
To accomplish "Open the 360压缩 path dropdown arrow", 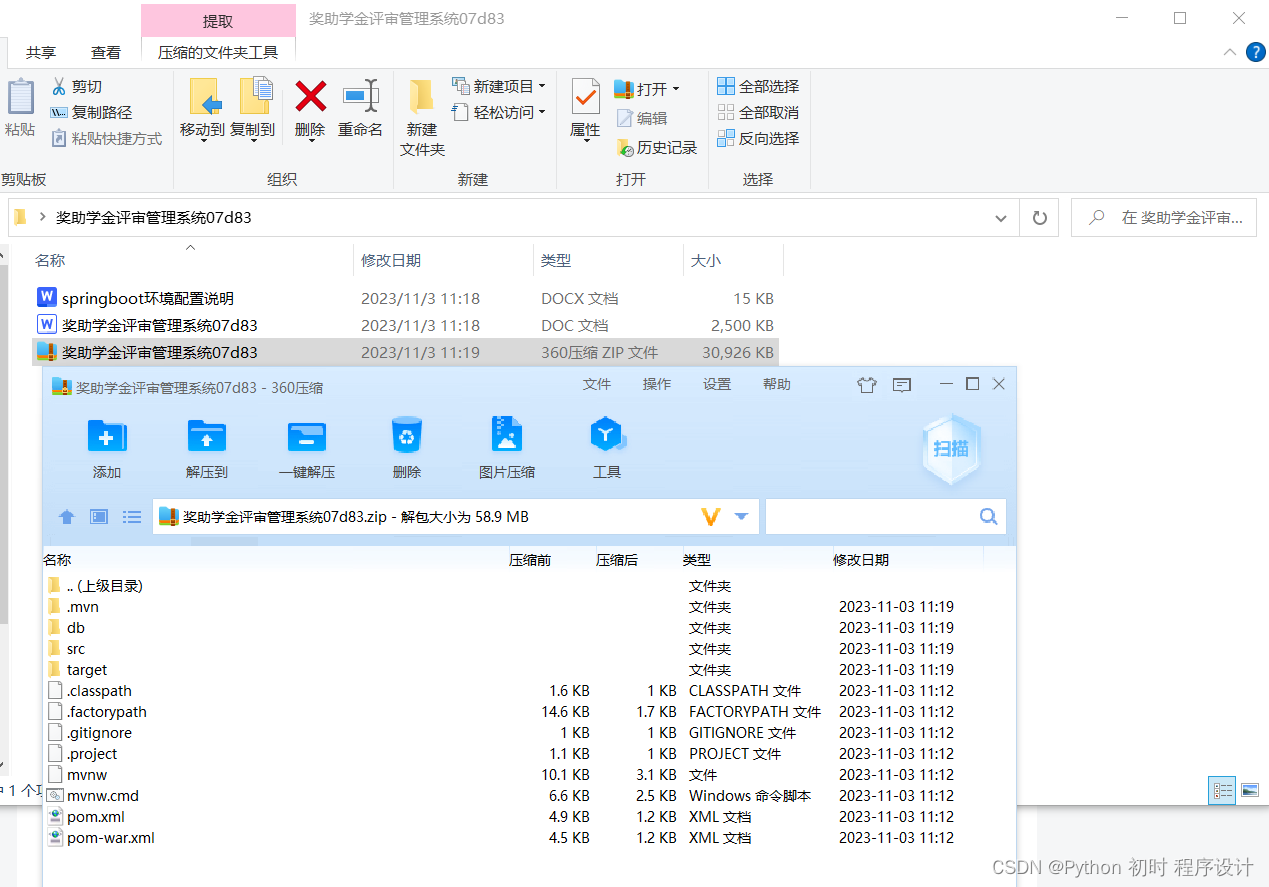I will [x=741, y=517].
